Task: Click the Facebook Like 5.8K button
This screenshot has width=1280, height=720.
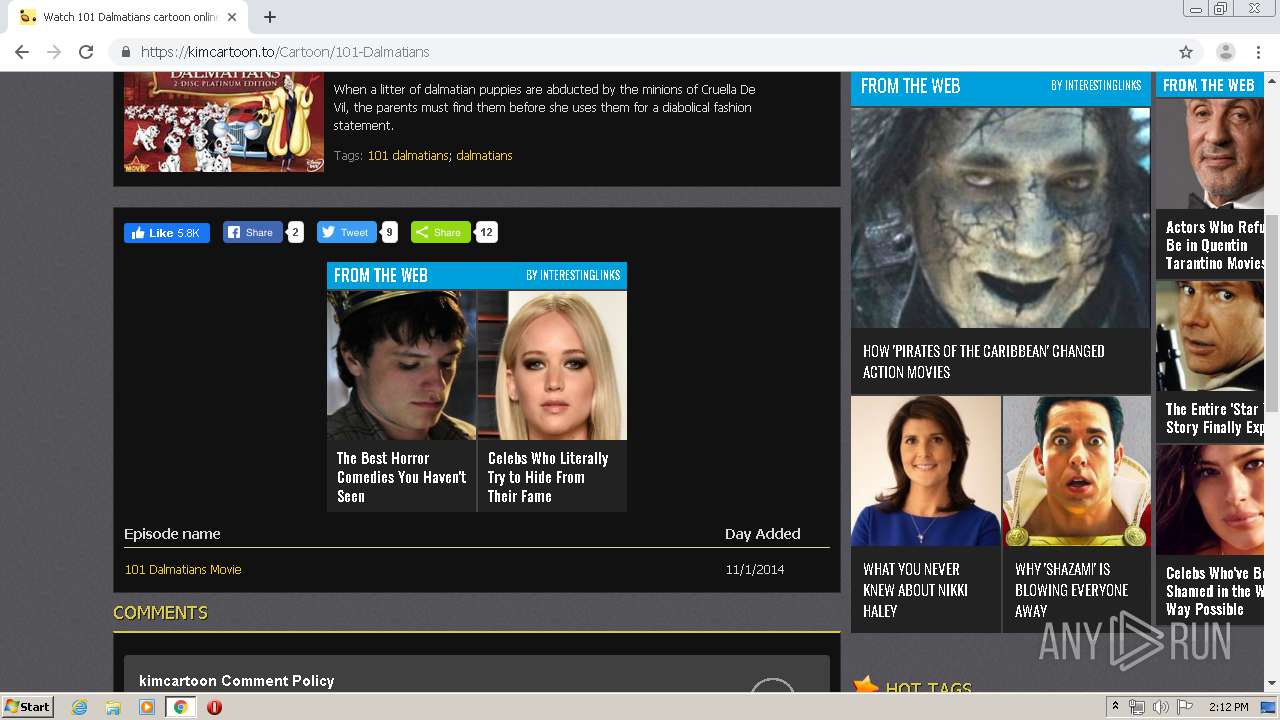Action: click(167, 233)
